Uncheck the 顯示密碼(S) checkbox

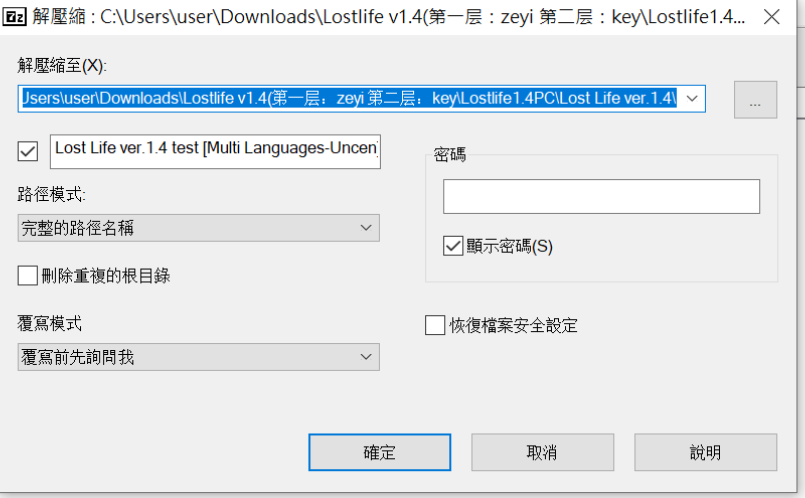(453, 245)
